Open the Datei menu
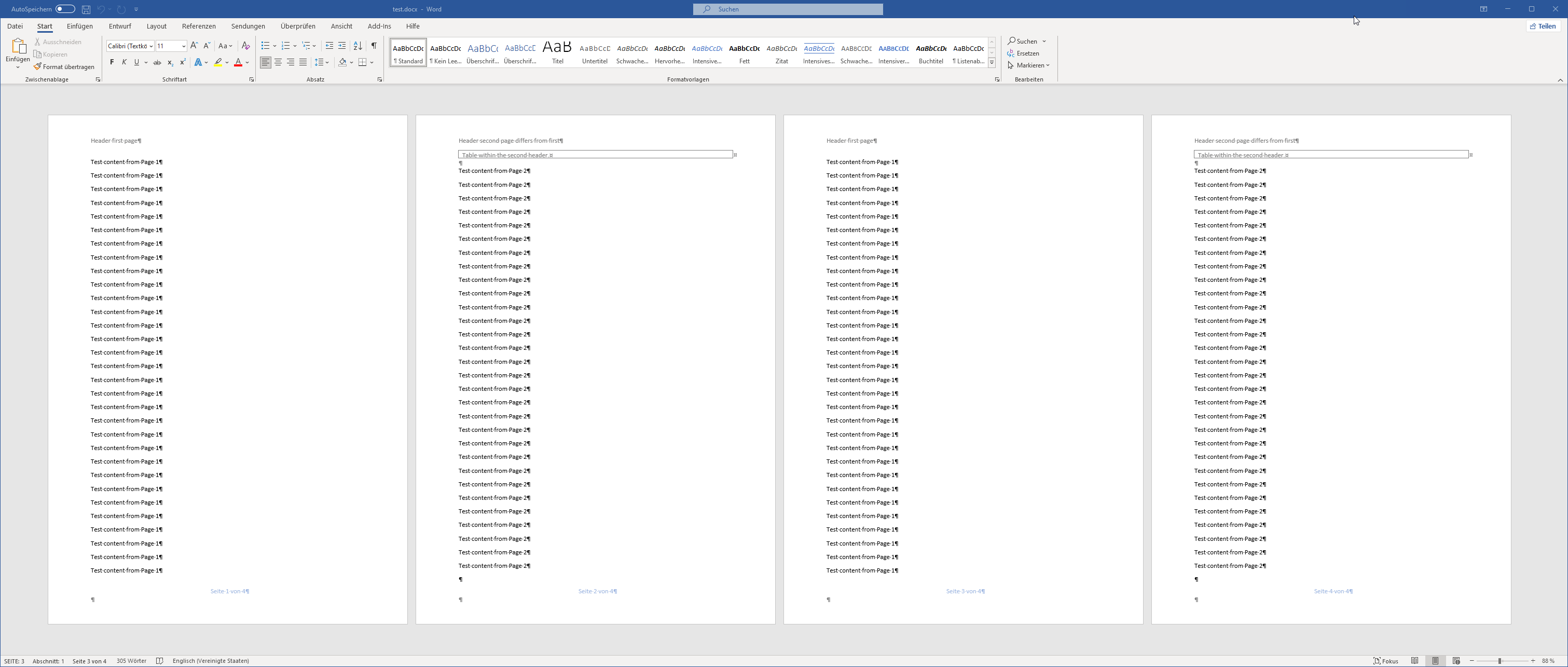 [x=15, y=26]
